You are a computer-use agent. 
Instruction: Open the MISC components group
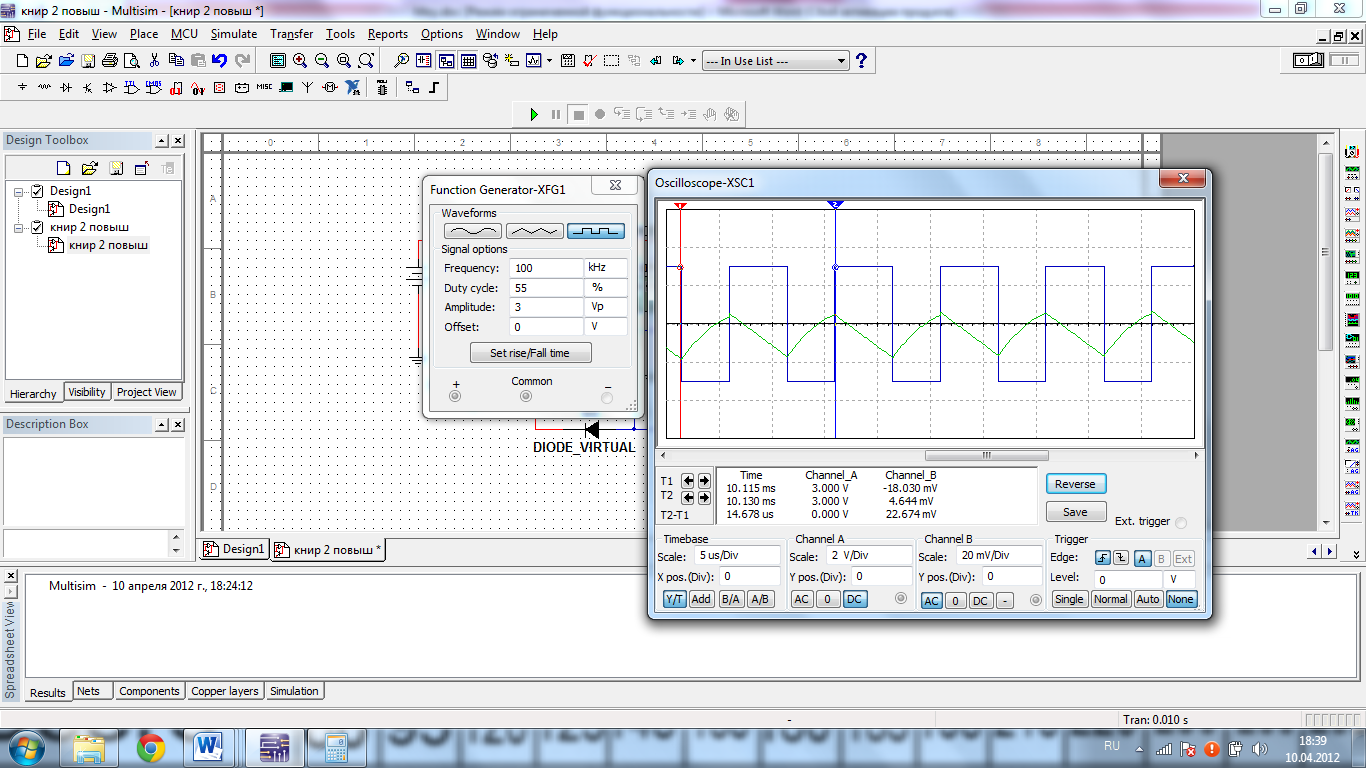click(x=264, y=88)
